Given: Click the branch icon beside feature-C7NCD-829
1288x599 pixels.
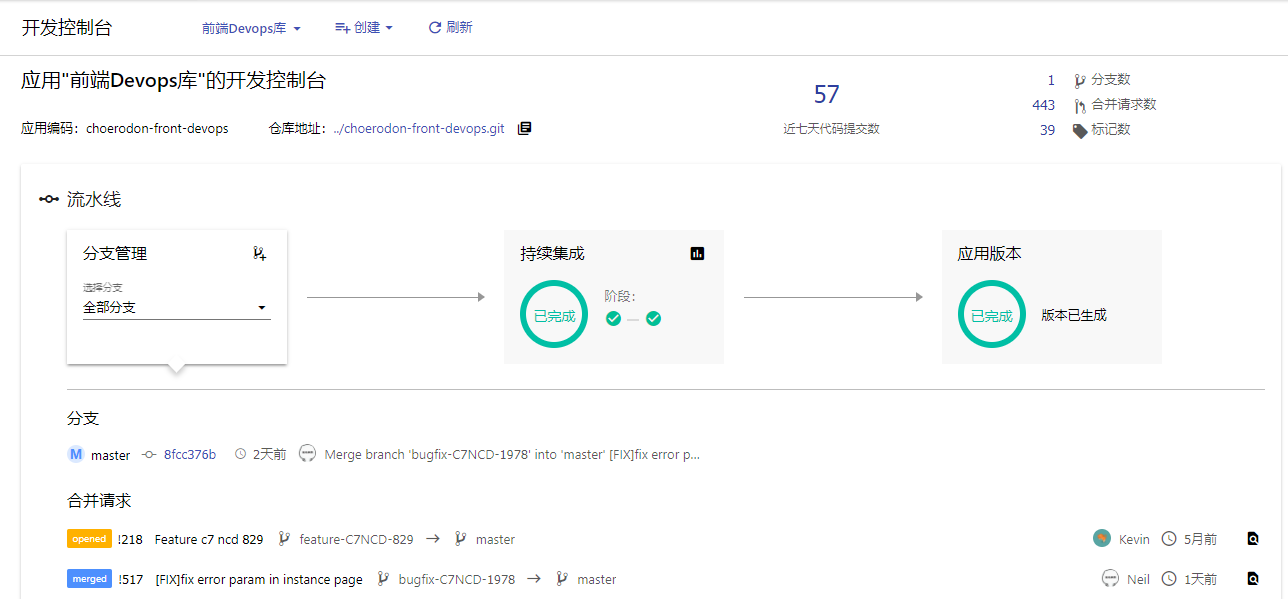Looking at the screenshot, I should point(284,539).
